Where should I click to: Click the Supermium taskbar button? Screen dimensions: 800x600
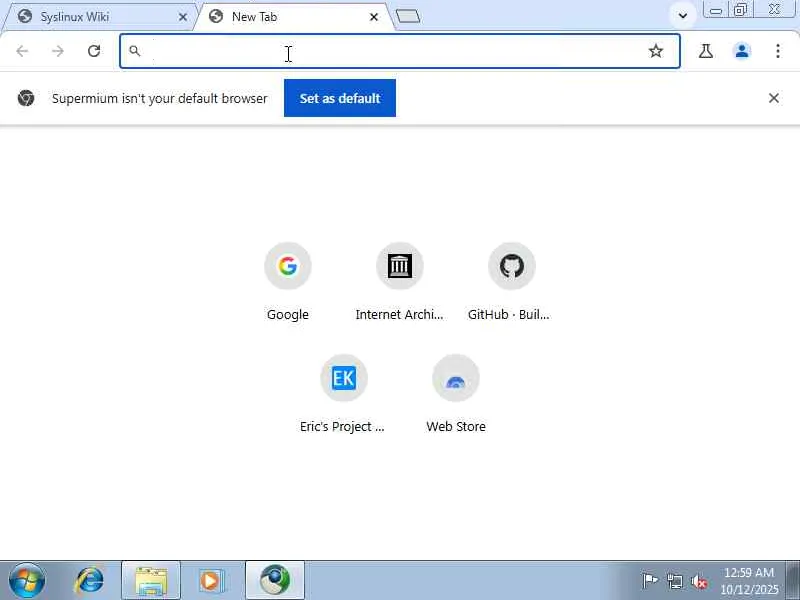(x=275, y=581)
